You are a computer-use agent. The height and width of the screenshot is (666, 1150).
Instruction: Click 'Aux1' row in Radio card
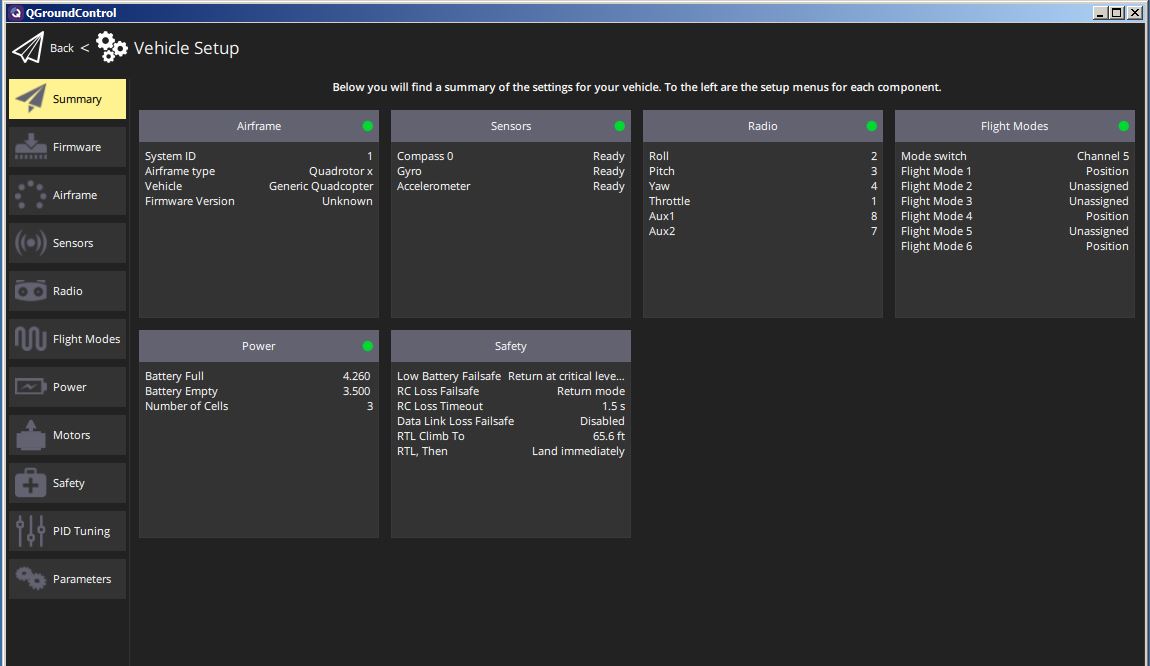click(x=763, y=216)
